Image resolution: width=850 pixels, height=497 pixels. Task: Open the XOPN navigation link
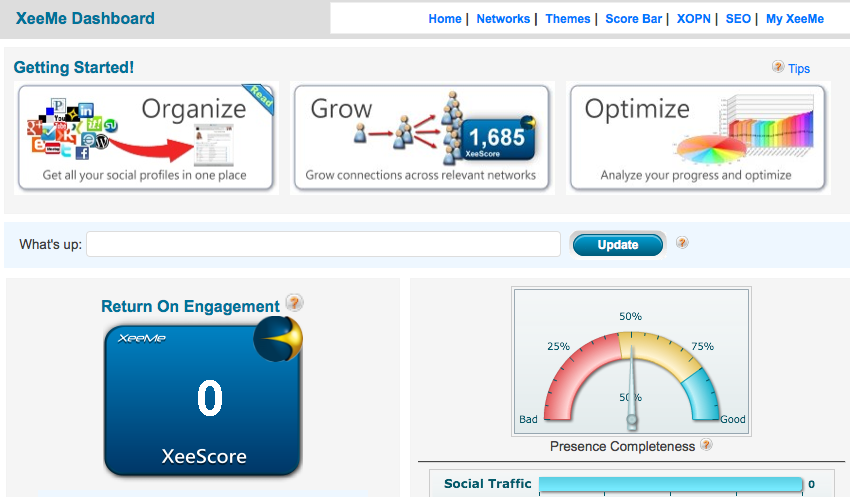pyautogui.click(x=693, y=19)
